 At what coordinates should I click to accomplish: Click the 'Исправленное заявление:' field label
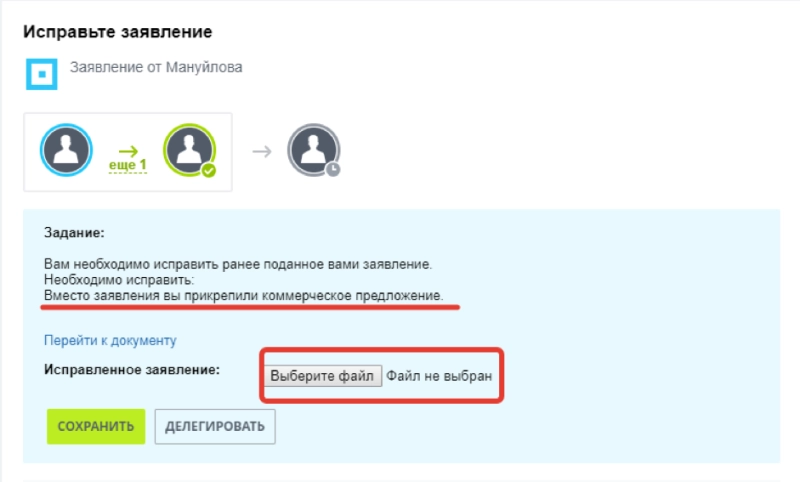(131, 369)
